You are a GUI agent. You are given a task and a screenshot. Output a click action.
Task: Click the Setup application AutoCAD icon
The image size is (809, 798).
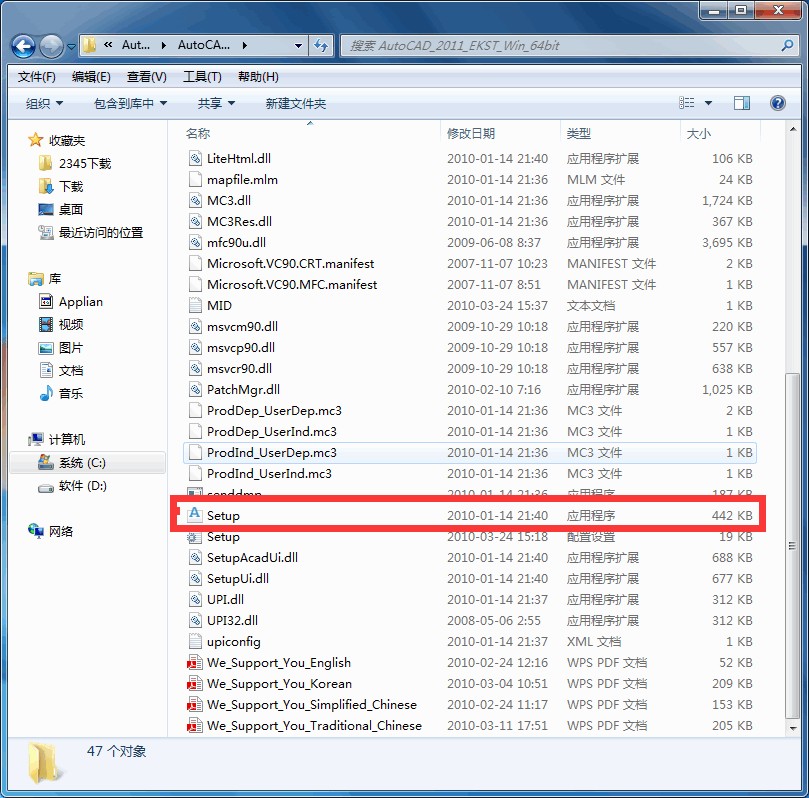195,515
